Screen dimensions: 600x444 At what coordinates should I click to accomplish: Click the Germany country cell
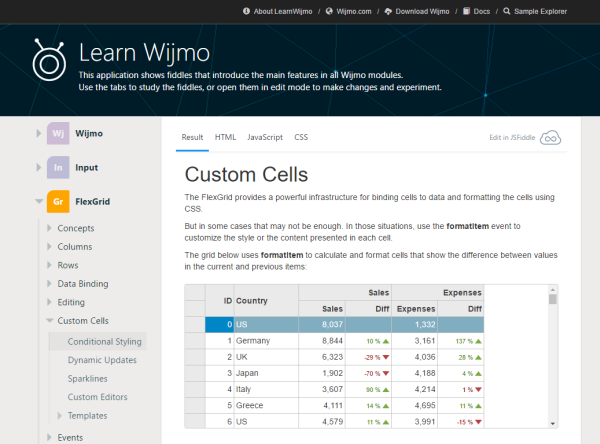(x=266, y=341)
